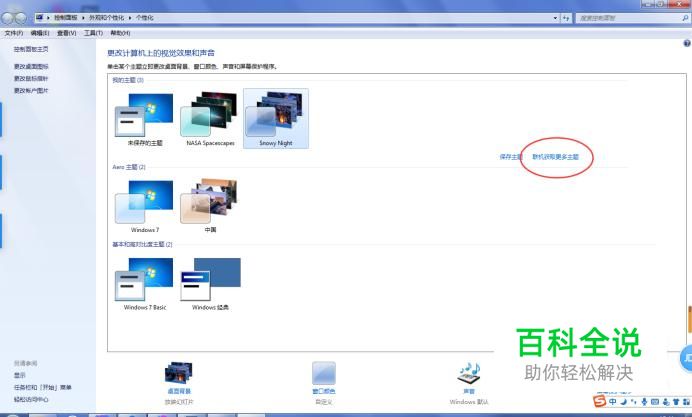This screenshot has width=692, height=417.
Task: Click the Sogou S logo on IME bar
Action: tap(599, 401)
